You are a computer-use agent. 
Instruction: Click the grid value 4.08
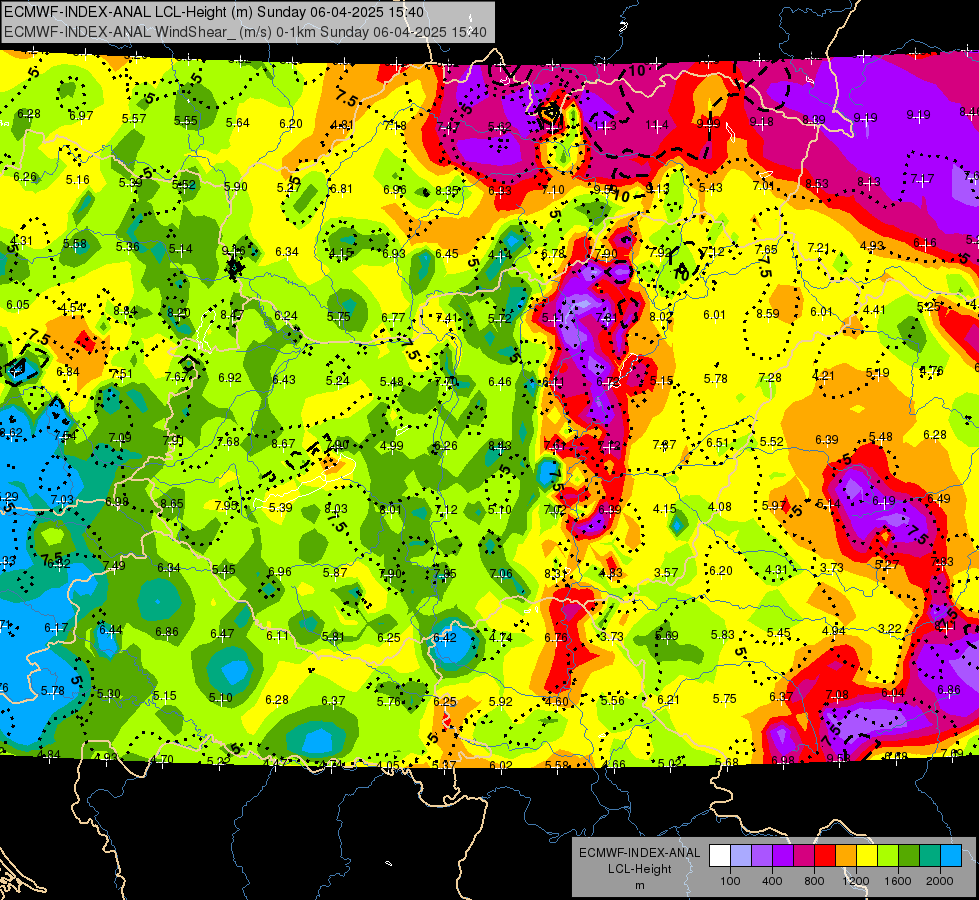pyautogui.click(x=720, y=507)
